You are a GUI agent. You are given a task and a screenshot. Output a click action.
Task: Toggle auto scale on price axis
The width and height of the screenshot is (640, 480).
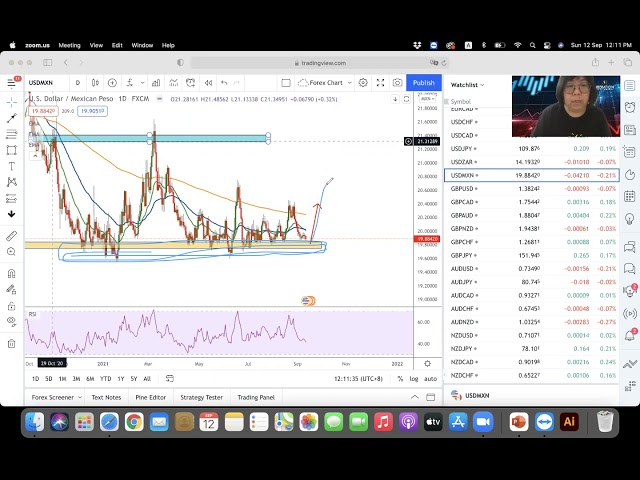tap(430, 379)
